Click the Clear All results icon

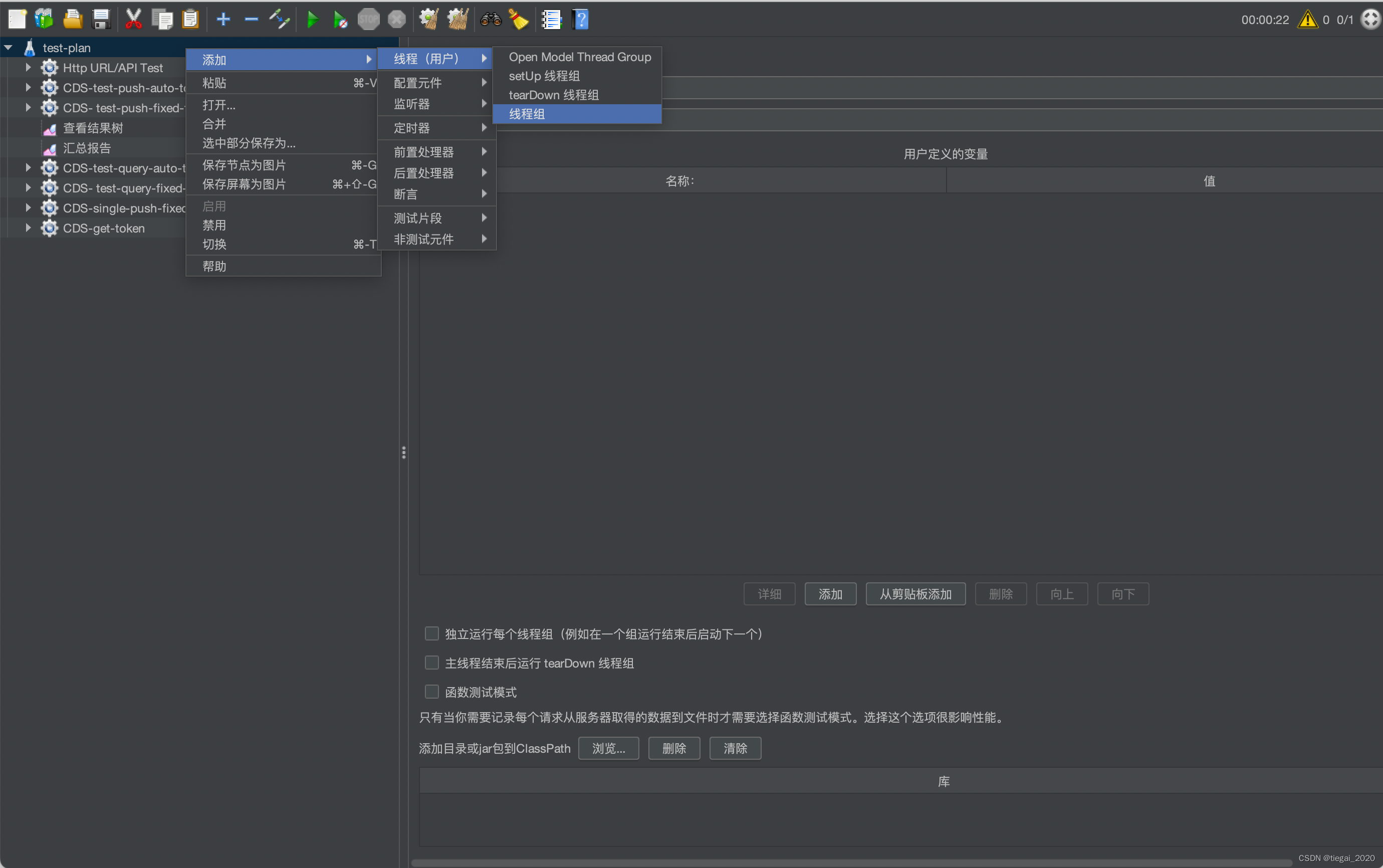coord(458,20)
